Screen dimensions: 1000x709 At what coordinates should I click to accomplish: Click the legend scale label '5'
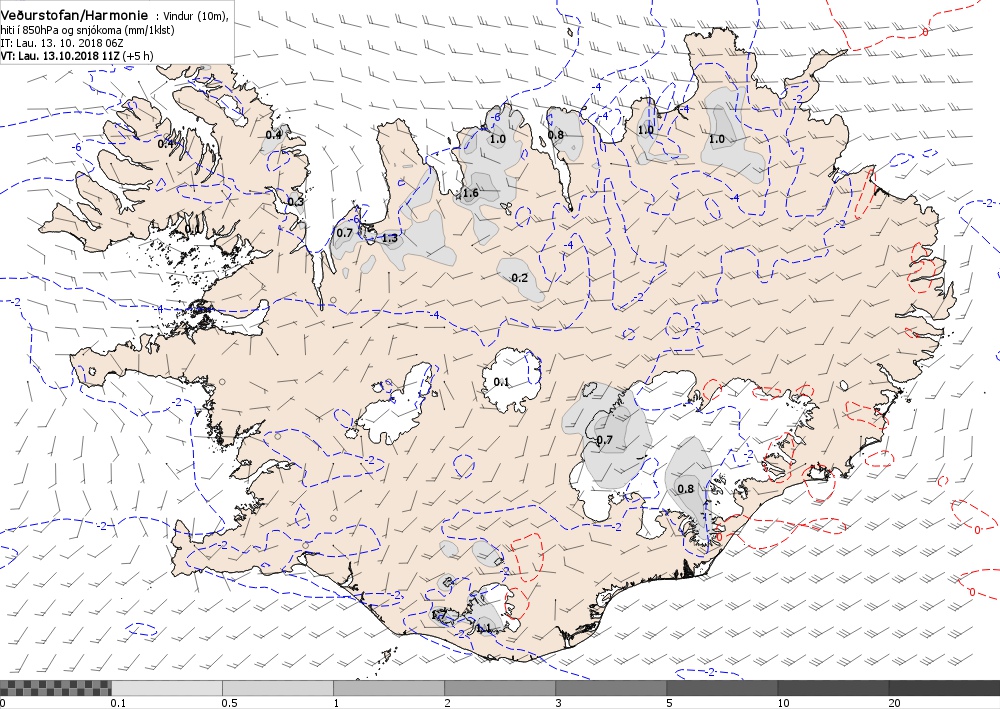[669, 703]
